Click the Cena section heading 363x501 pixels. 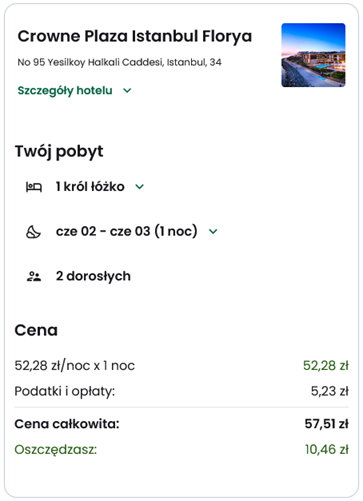point(36,330)
